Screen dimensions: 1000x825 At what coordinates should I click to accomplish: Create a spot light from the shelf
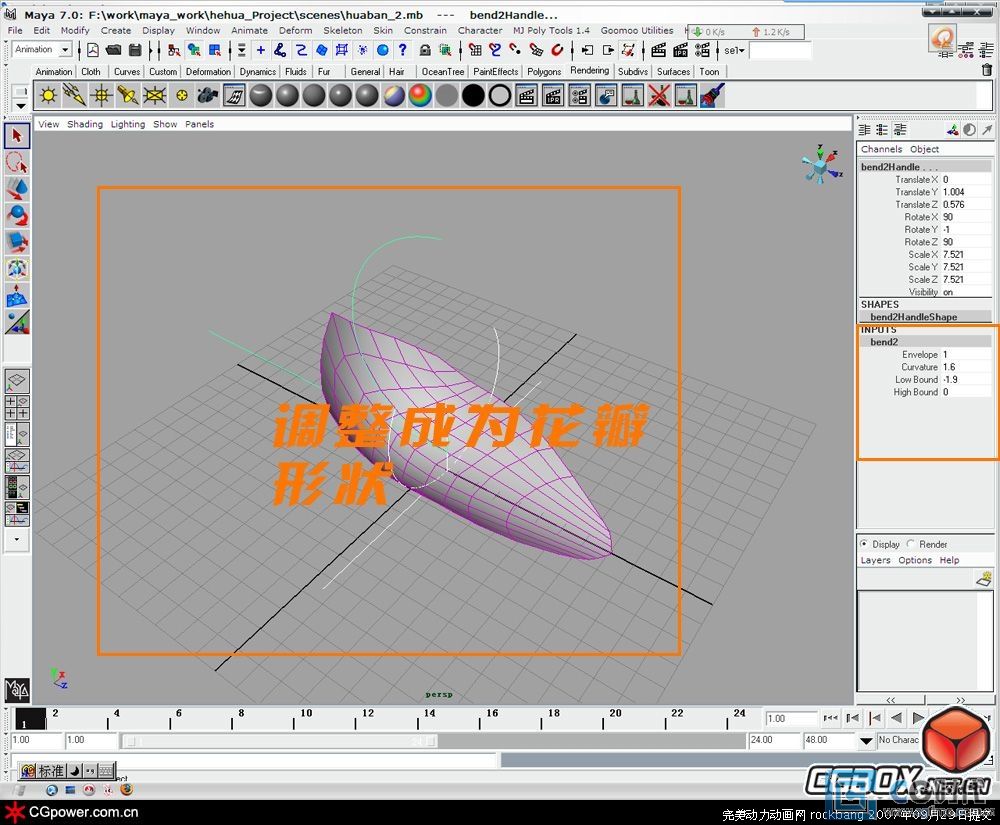[128, 96]
